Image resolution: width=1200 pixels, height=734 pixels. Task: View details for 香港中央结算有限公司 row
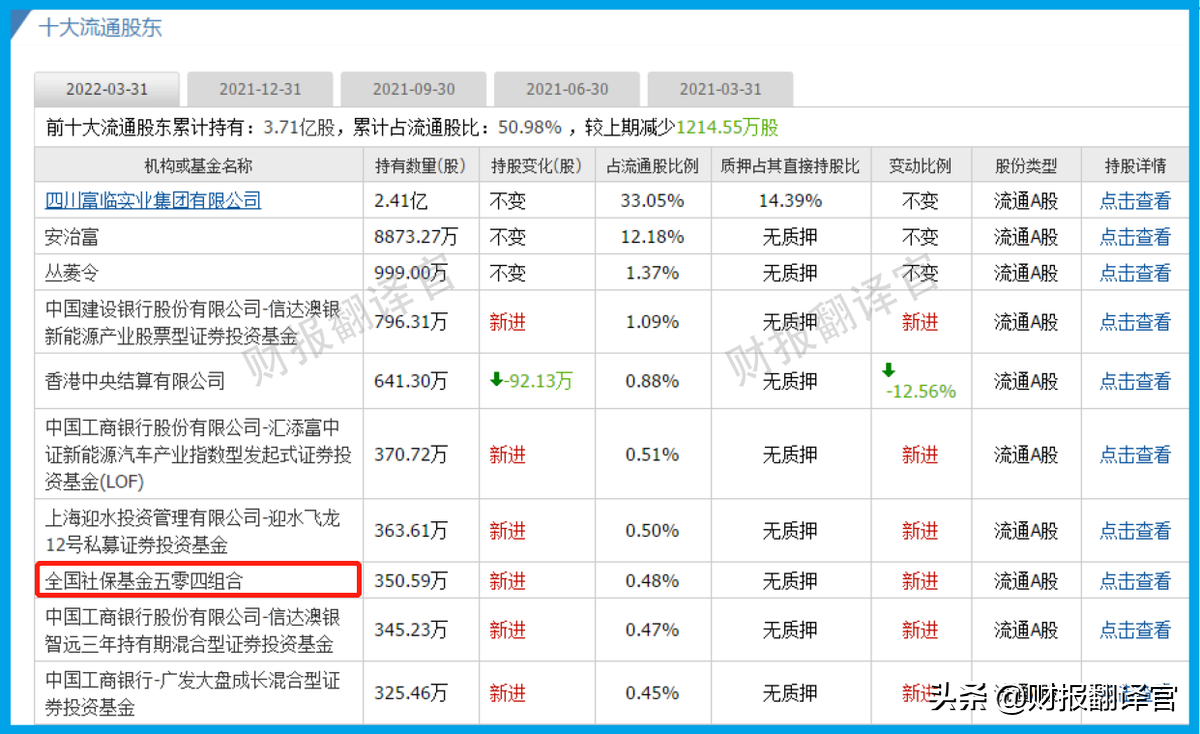[1135, 381]
